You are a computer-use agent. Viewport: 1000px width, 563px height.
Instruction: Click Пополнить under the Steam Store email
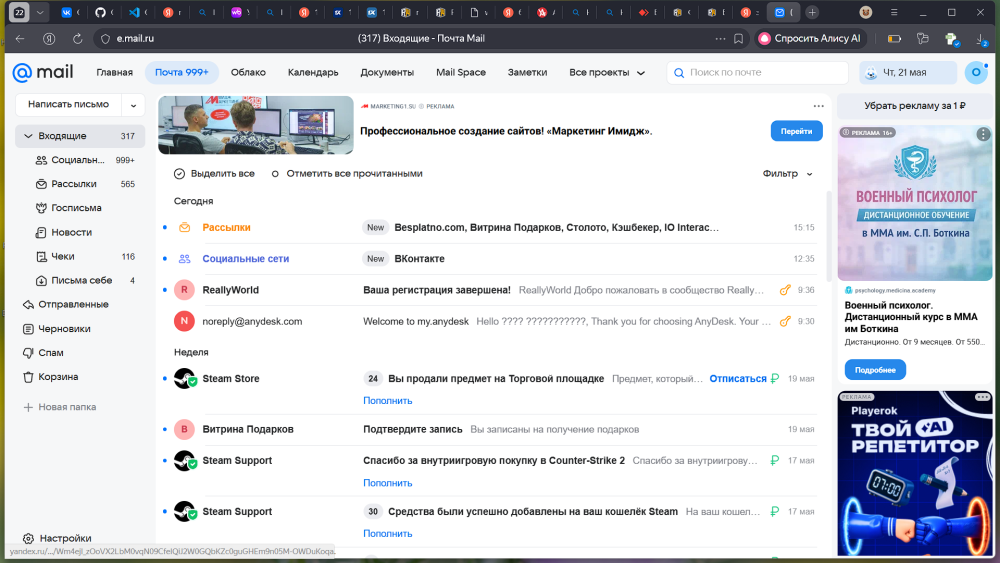point(388,400)
